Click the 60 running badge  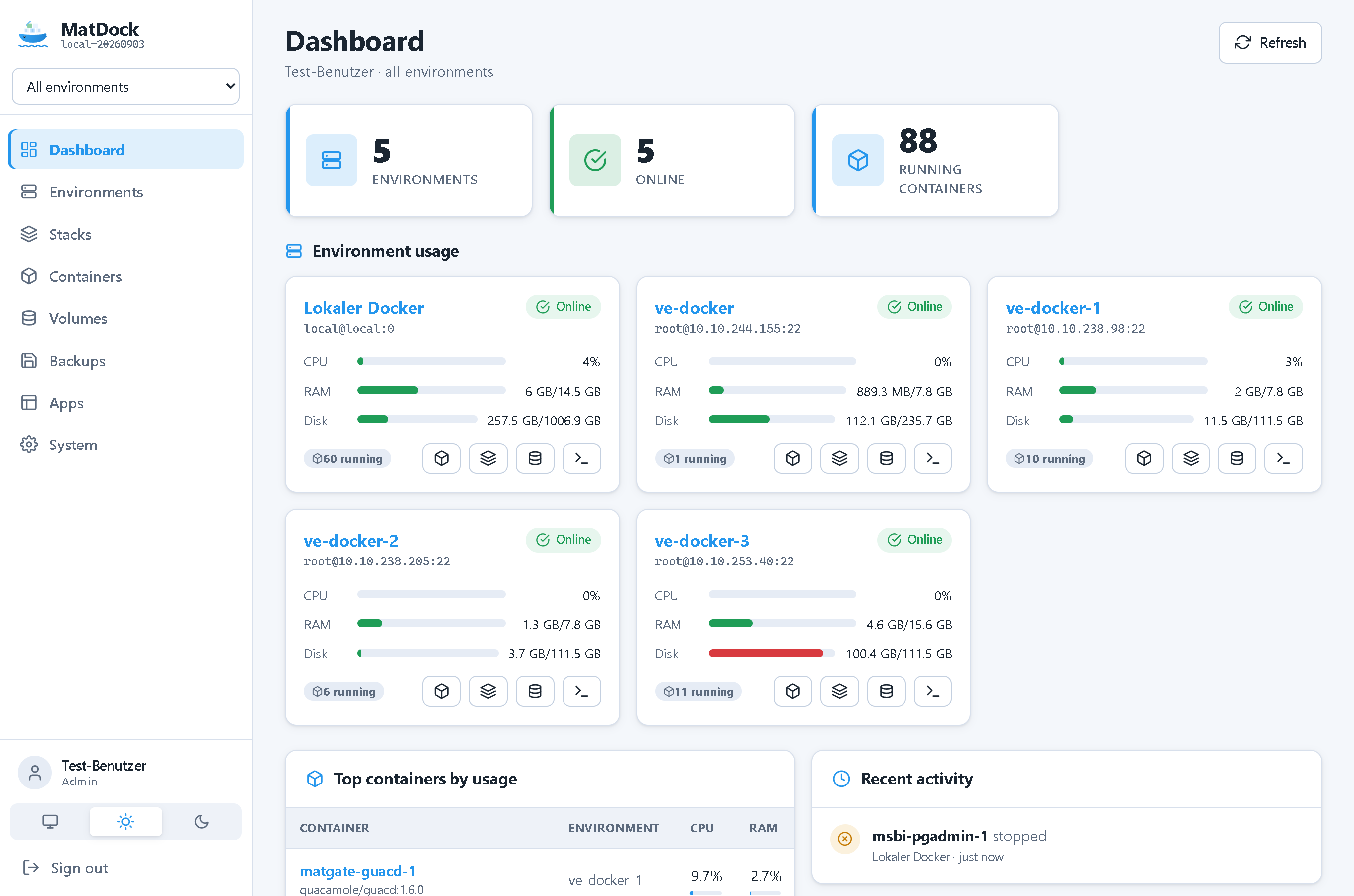pos(347,459)
